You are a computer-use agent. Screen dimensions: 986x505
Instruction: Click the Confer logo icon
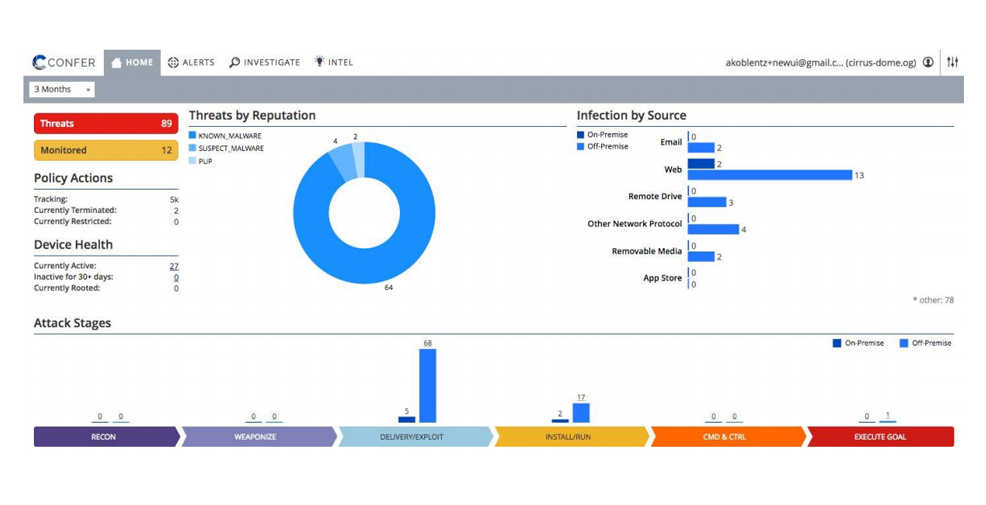point(39,62)
